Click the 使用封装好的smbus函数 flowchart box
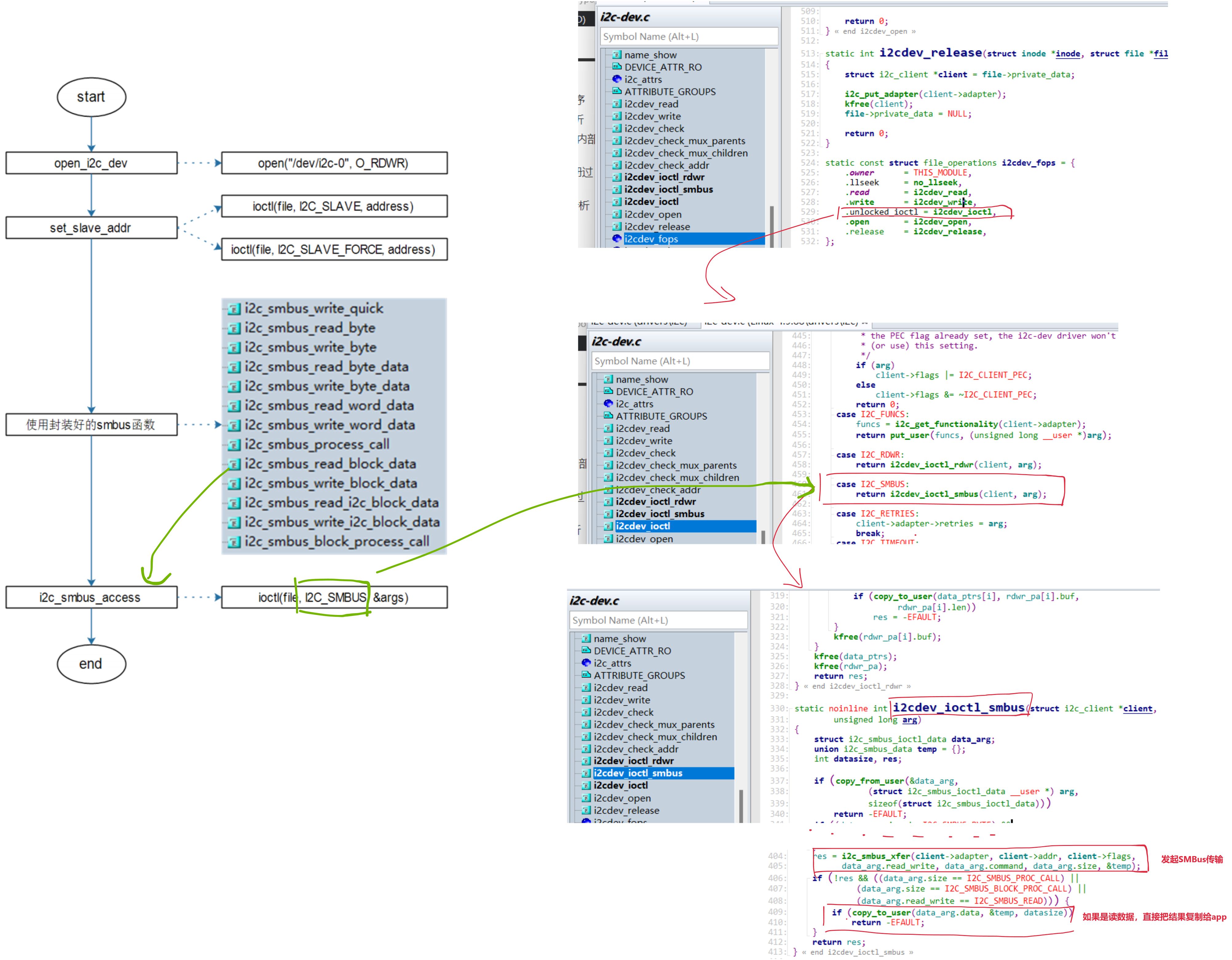Image resolution: width=1232 pixels, height=960 pixels. tap(91, 425)
